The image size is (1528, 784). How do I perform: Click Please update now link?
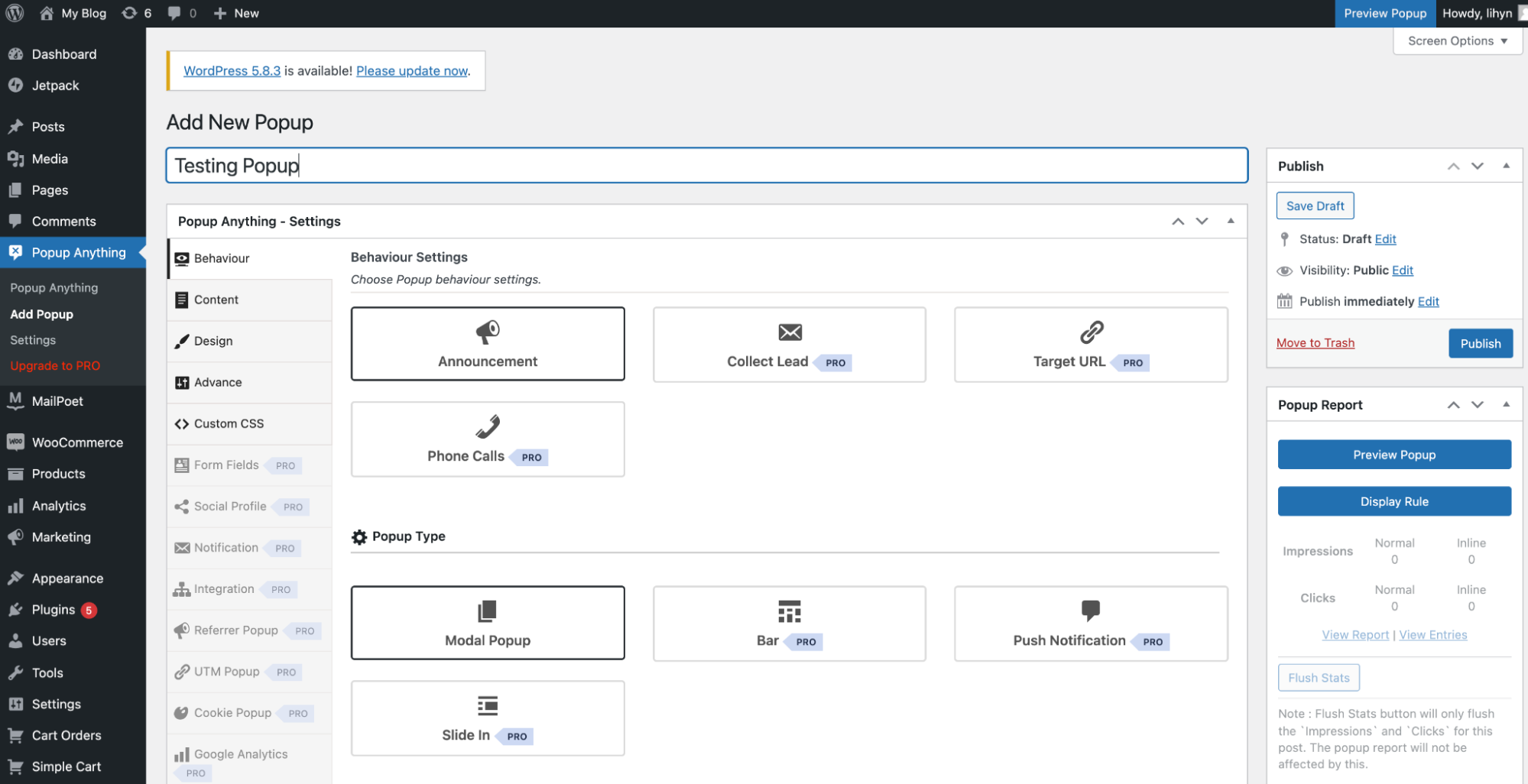(412, 71)
